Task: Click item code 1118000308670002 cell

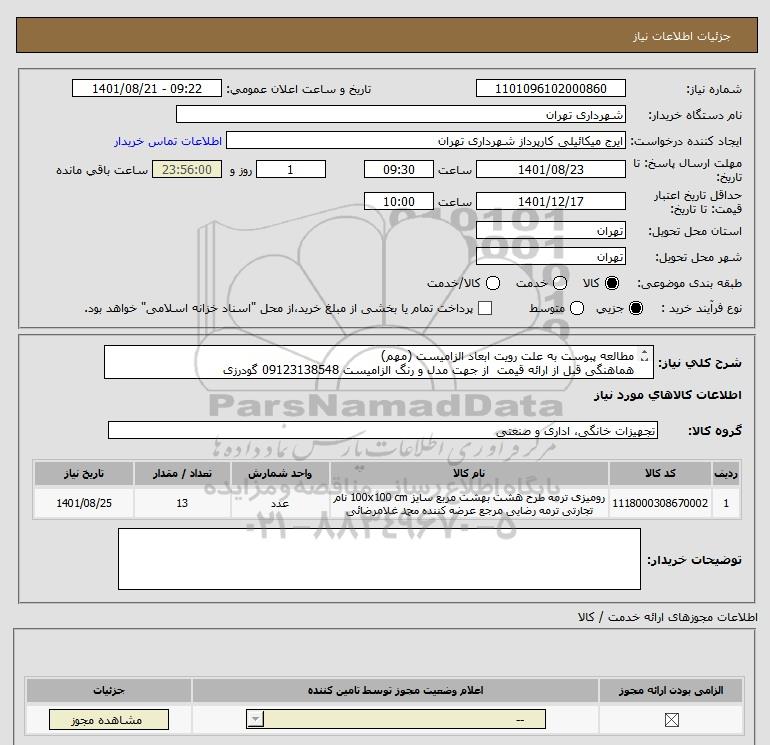Action: pyautogui.click(x=660, y=503)
